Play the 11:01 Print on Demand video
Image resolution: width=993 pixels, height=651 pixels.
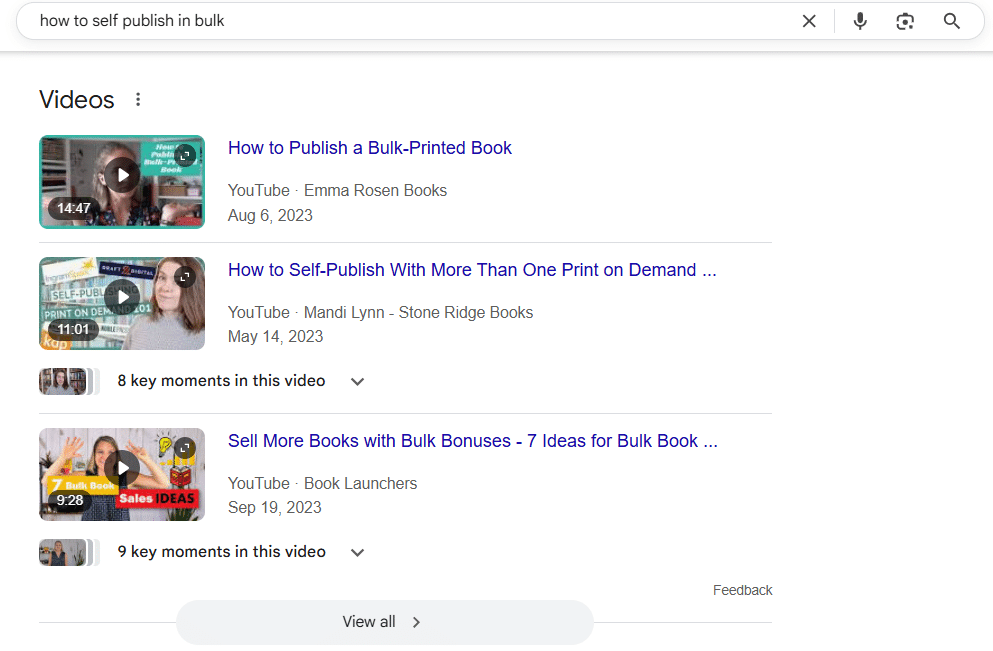point(122,297)
